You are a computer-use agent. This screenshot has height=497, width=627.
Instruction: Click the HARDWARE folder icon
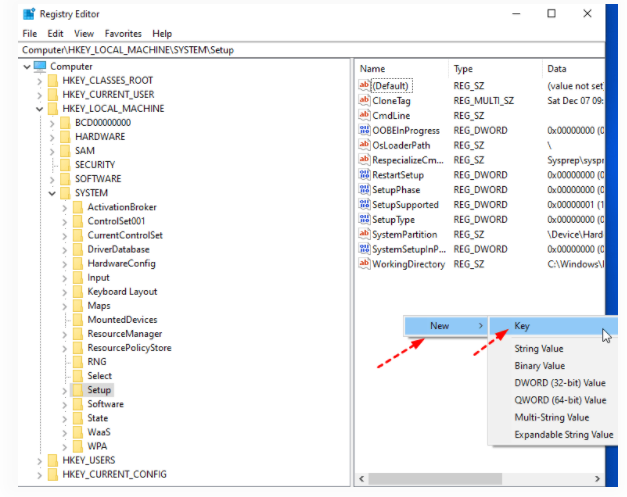point(65,137)
